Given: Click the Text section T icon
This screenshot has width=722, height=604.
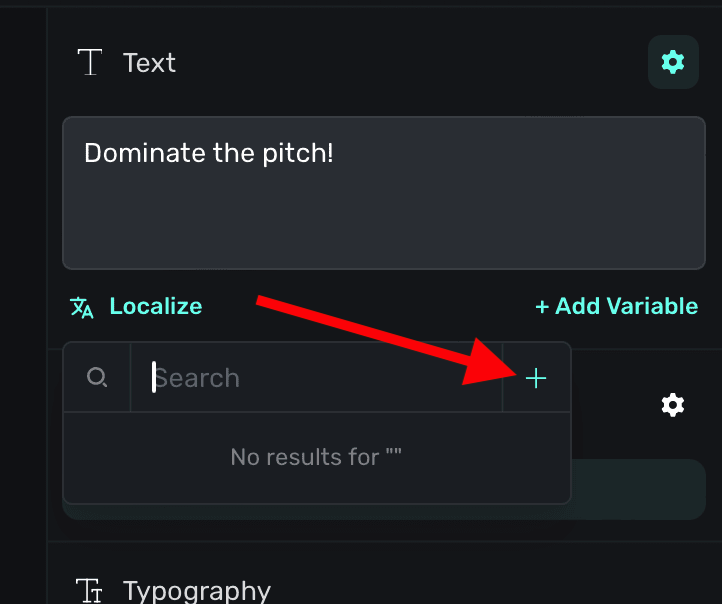Looking at the screenshot, I should [x=91, y=63].
